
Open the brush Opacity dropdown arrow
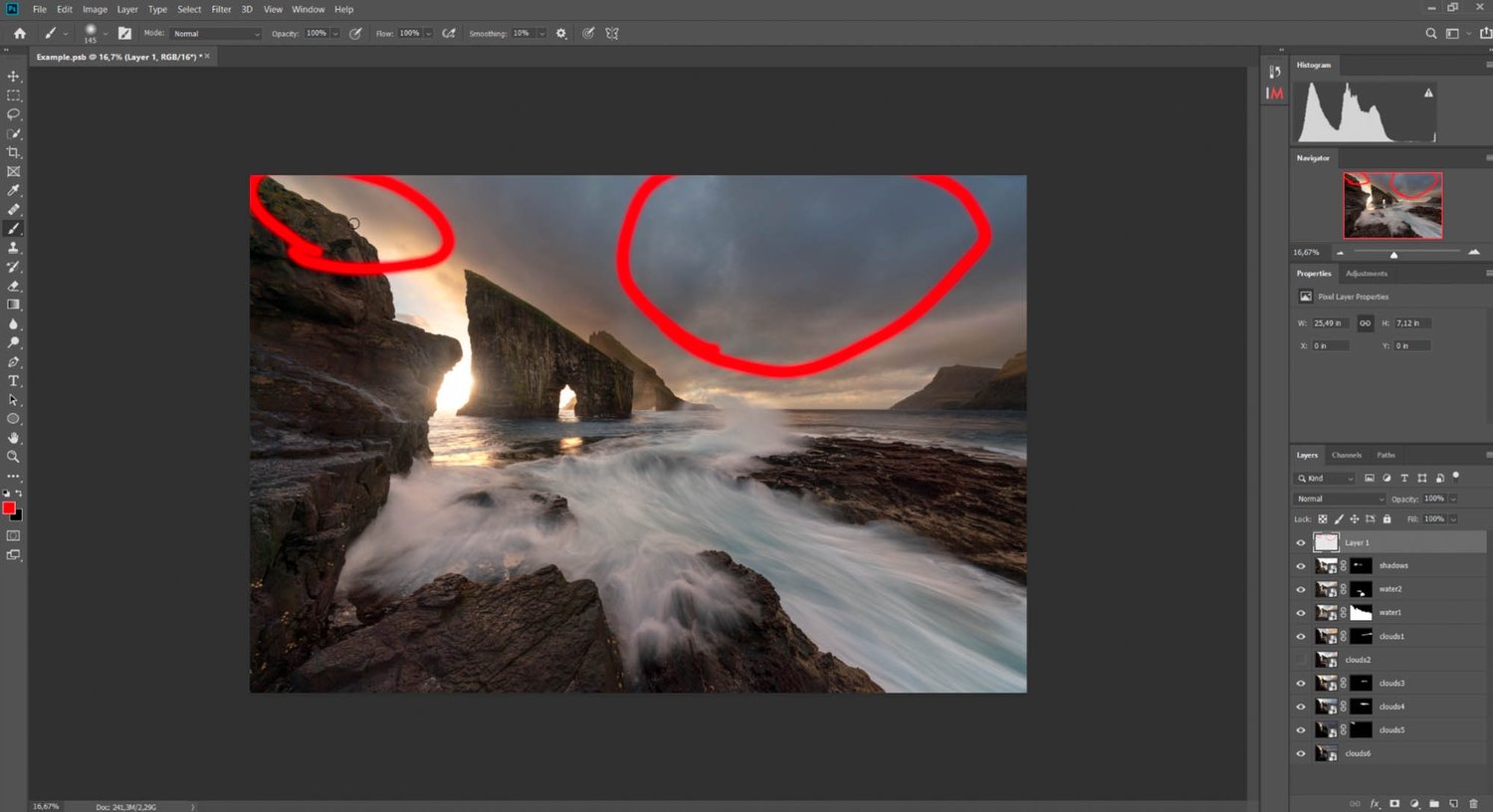pos(335,34)
